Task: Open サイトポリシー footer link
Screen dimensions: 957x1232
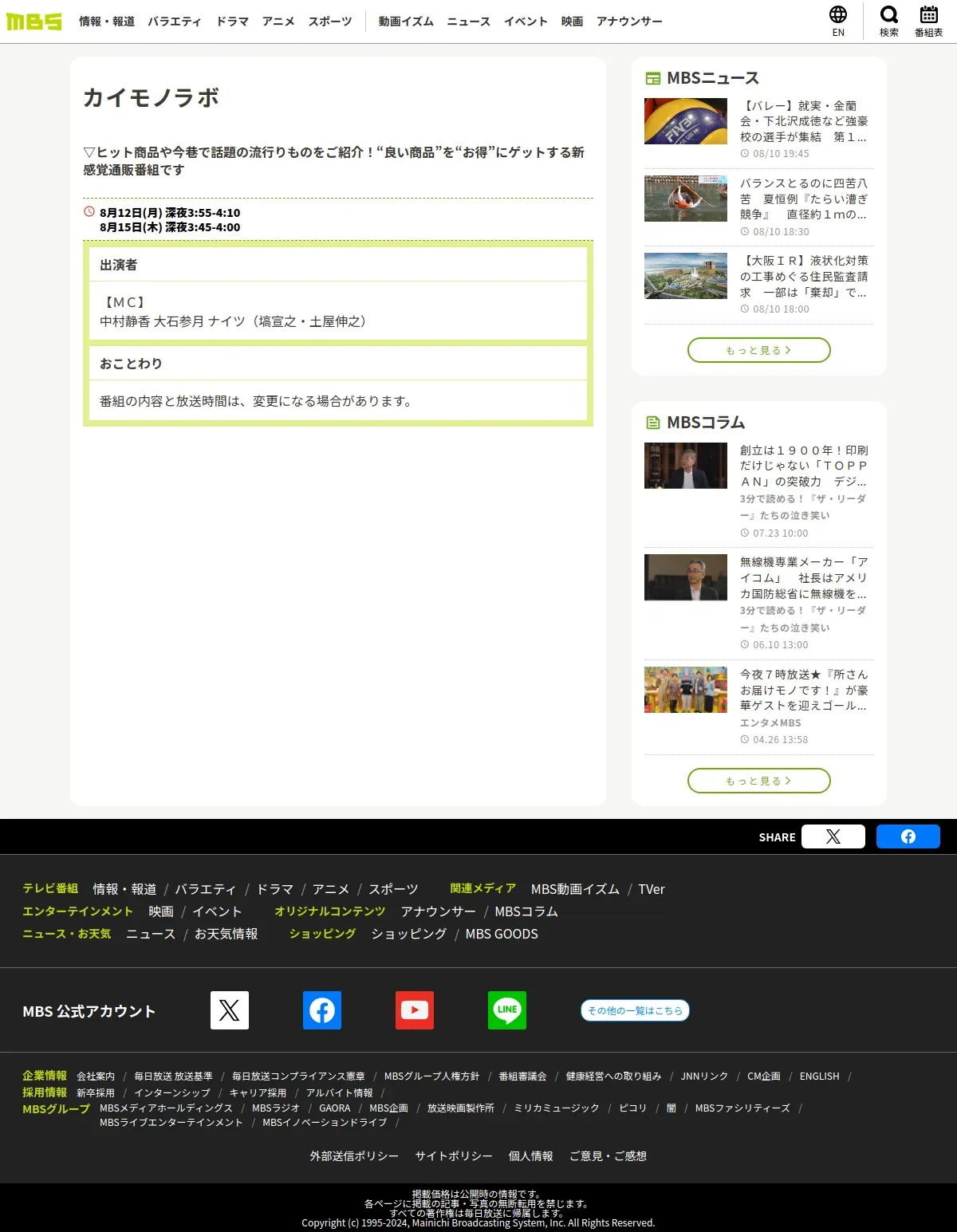Action: click(x=454, y=1156)
